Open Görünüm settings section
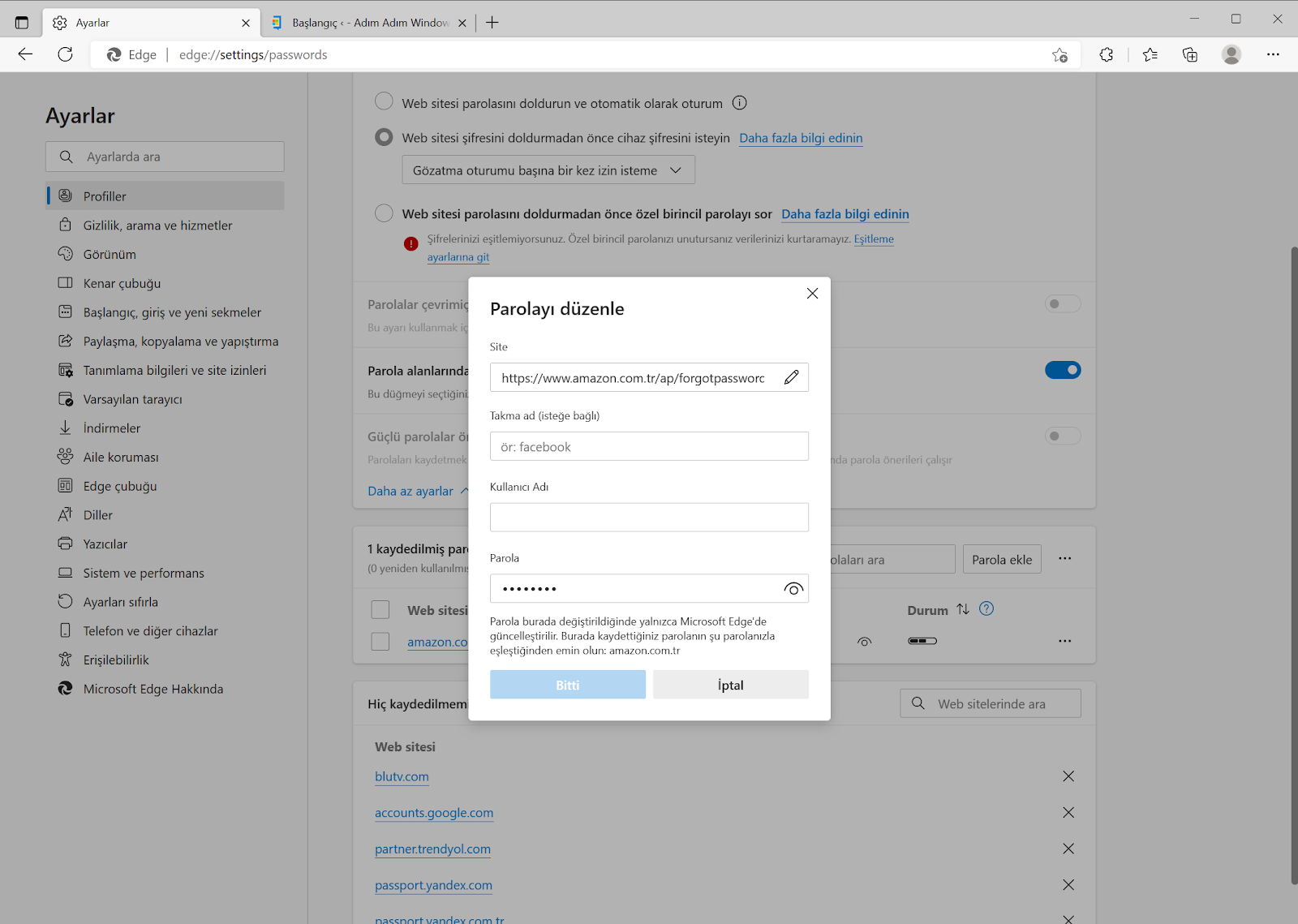Screen dimensions: 1298x924 [165, 254]
